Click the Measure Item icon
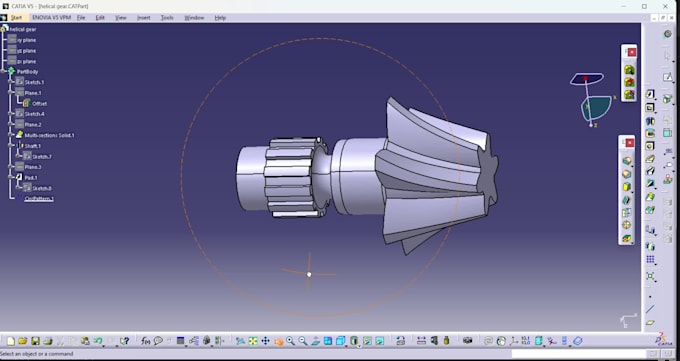This screenshot has width=680, height=361. [434, 341]
